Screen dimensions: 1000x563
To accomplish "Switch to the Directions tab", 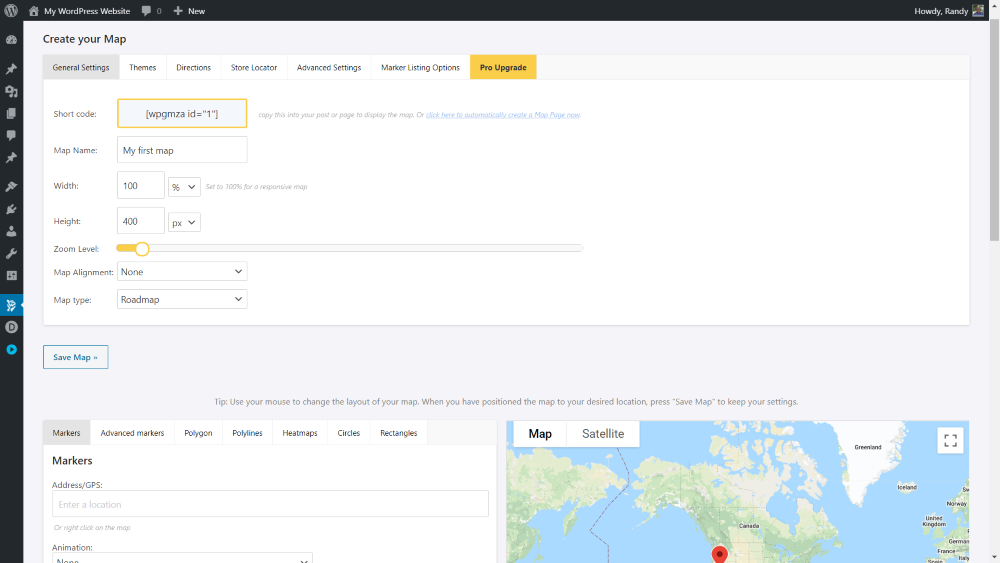I will [194, 67].
